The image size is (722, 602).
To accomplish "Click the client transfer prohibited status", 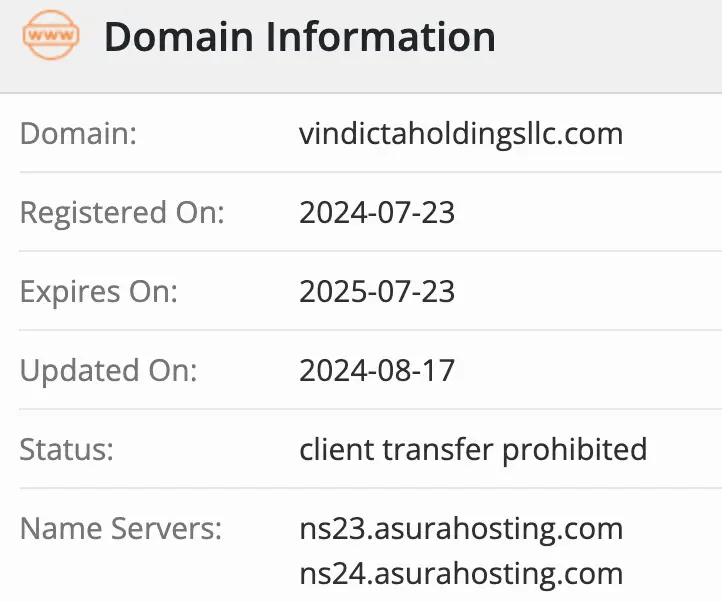I will click(473, 449).
